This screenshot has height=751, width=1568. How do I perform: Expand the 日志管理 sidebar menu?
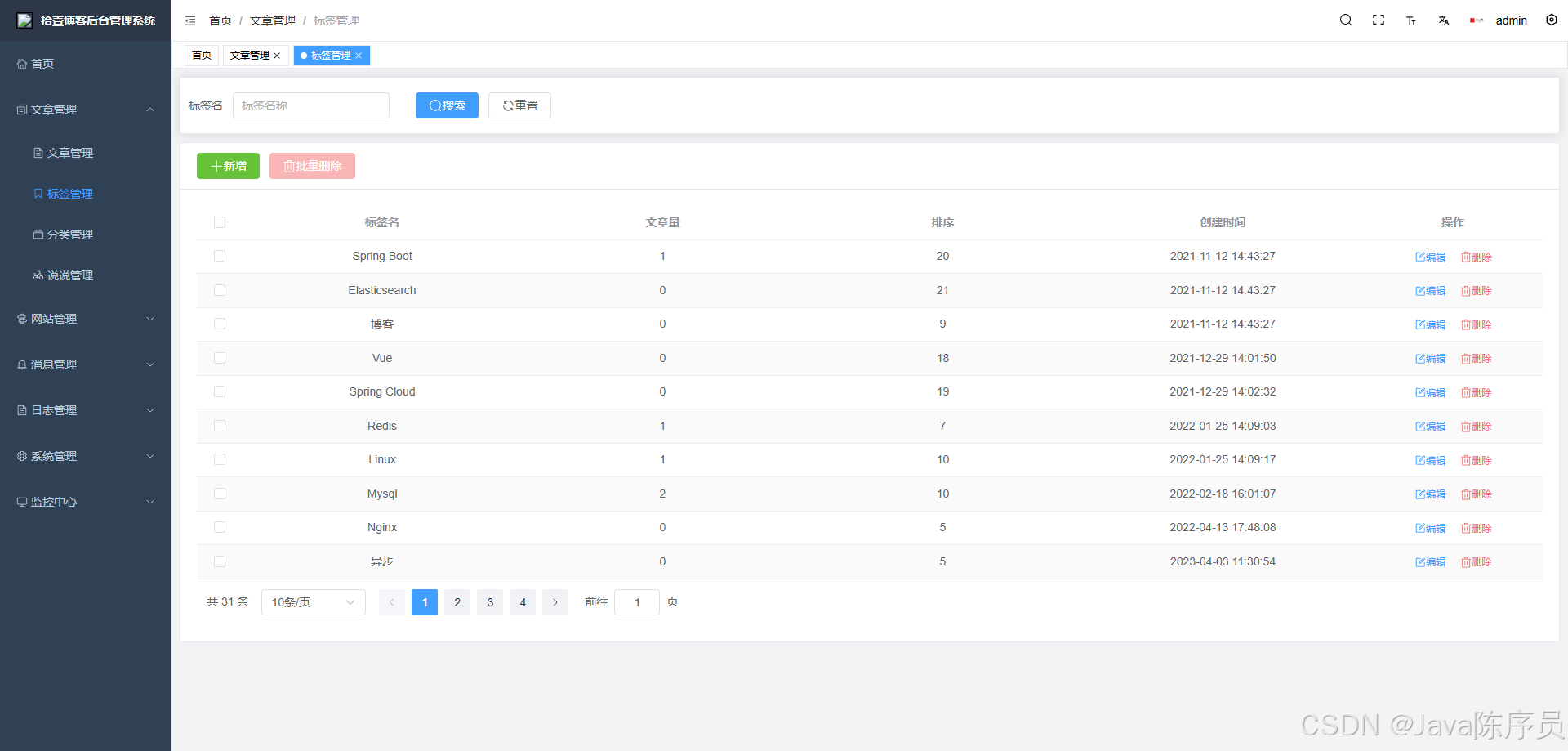pyautogui.click(x=86, y=410)
